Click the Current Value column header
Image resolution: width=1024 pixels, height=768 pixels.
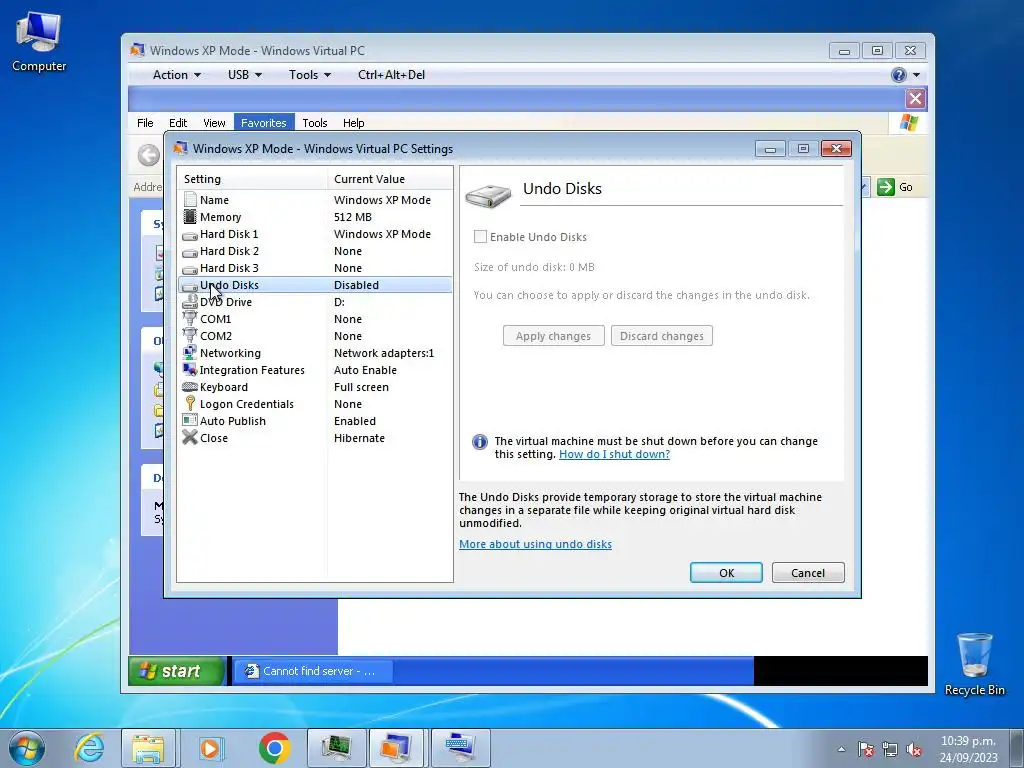(390, 179)
